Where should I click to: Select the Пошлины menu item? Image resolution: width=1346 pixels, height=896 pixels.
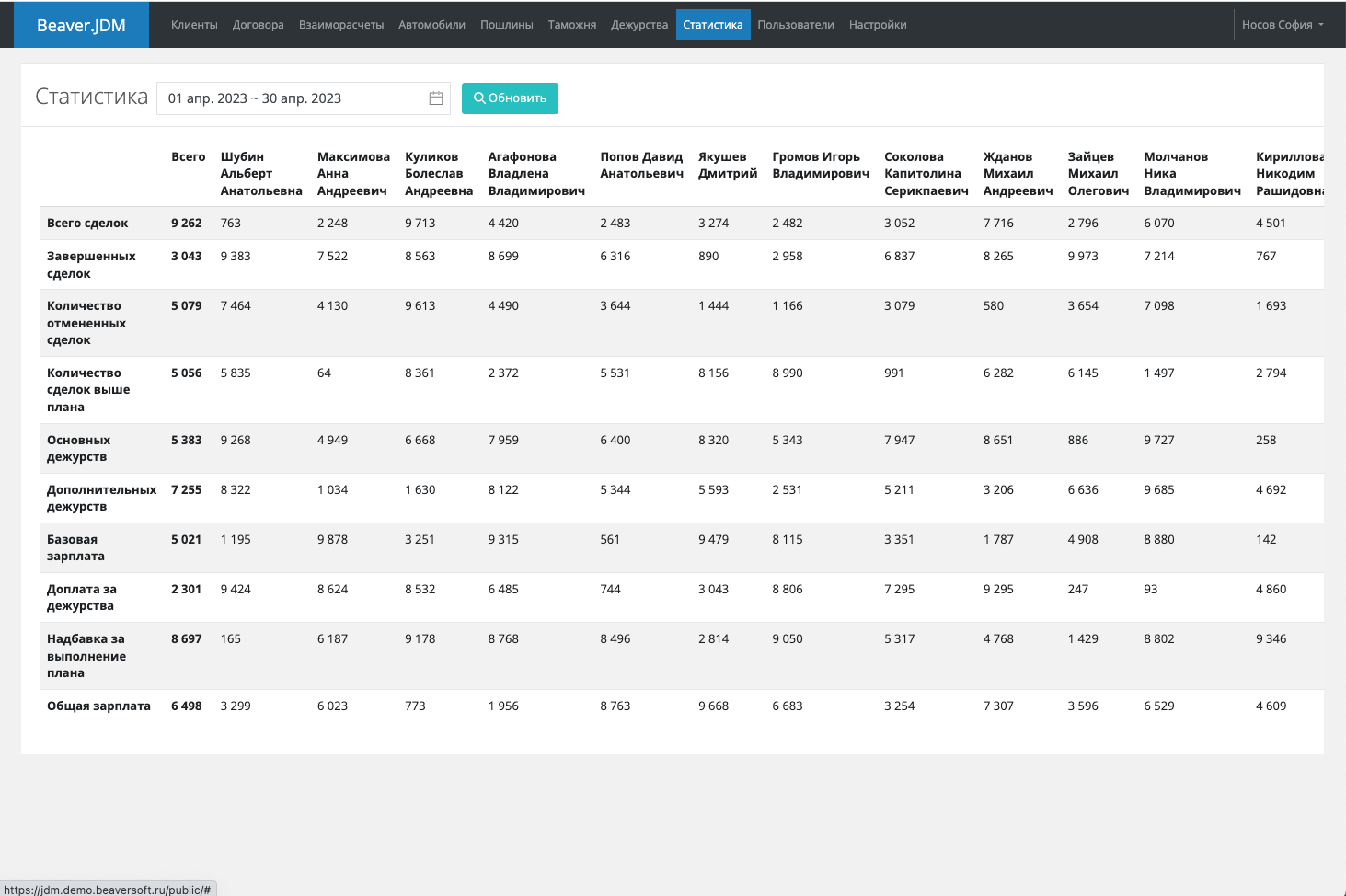pyautogui.click(x=506, y=25)
